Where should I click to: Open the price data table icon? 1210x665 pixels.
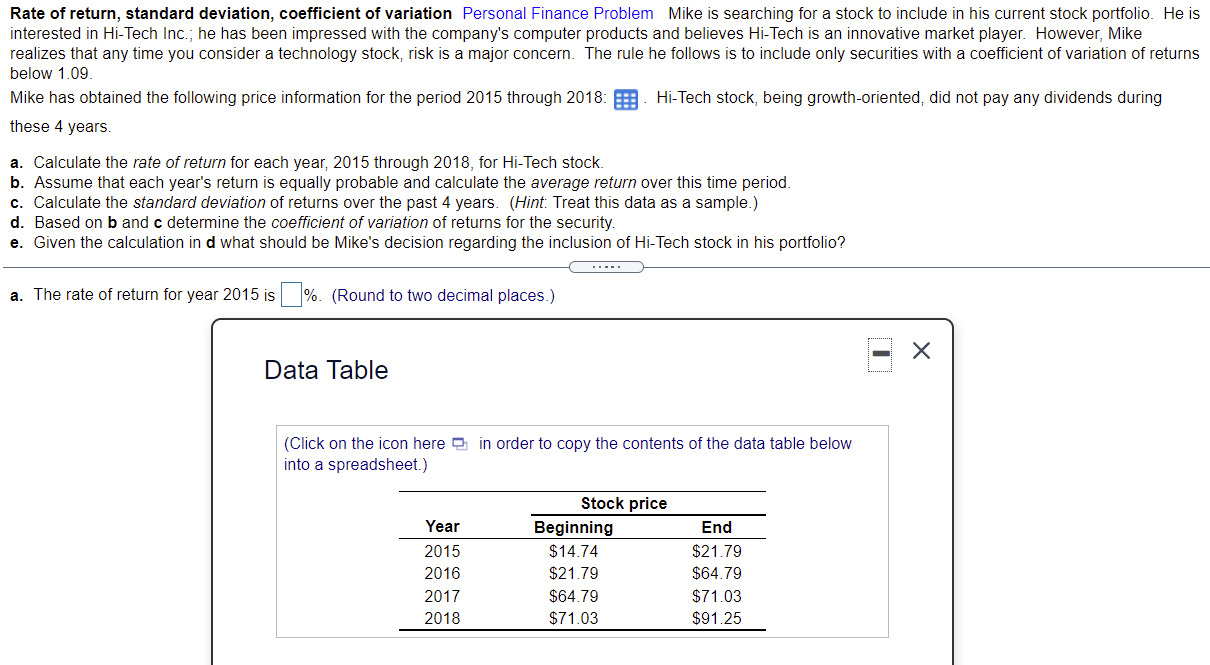click(x=626, y=98)
